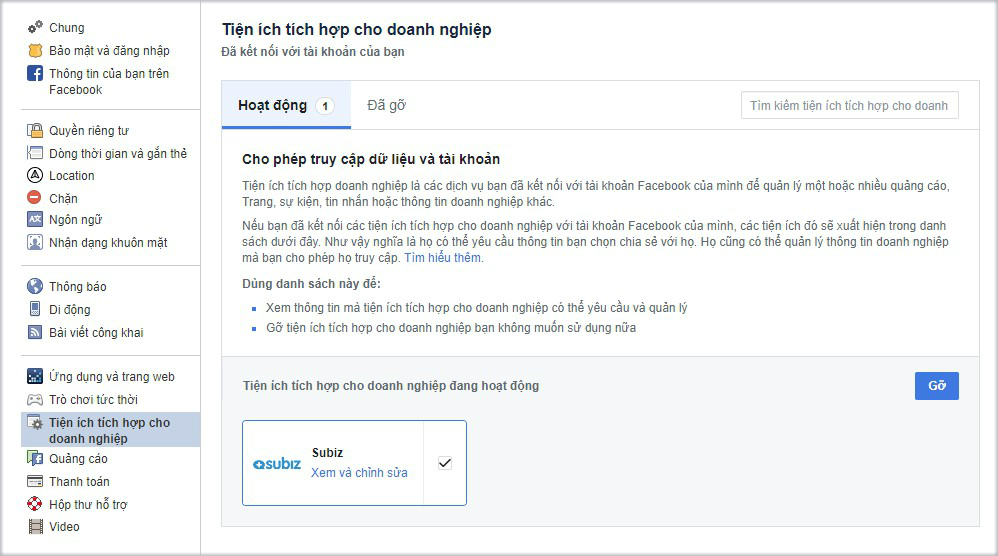Screen dimensions: 998x556
Task: Open Quyền riêng tư settings
Action: pyautogui.click(x=88, y=130)
